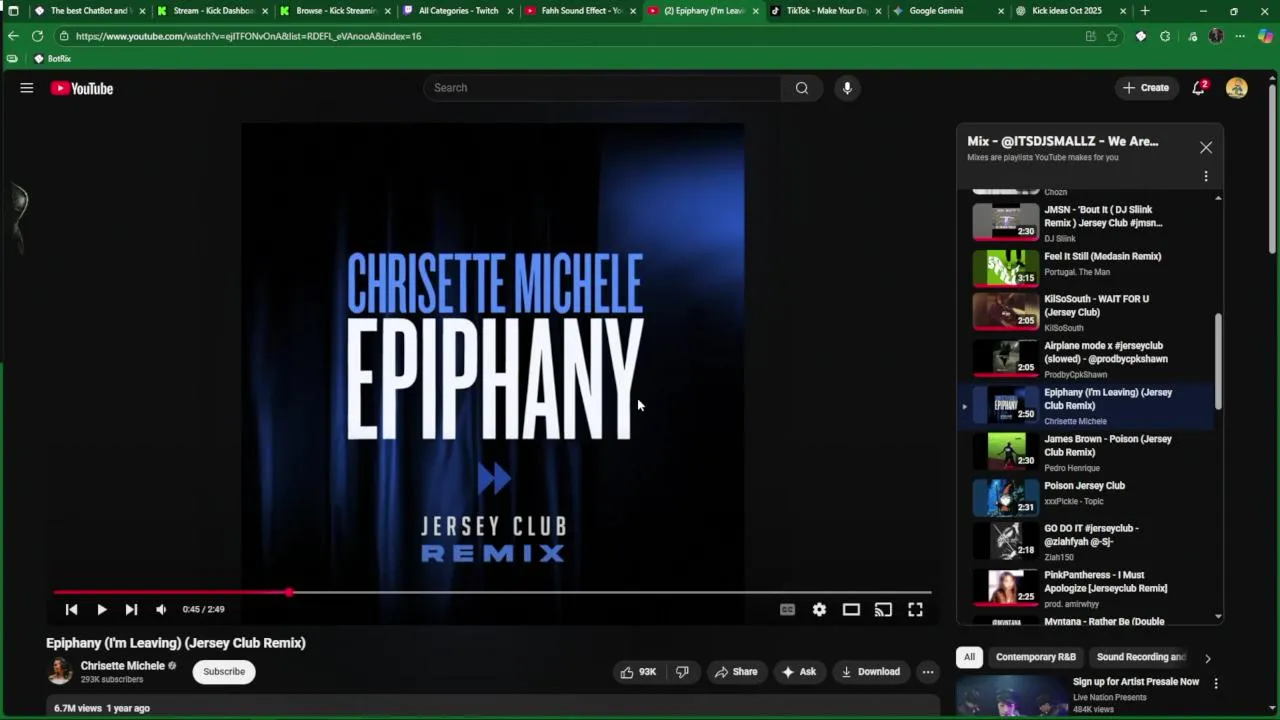The width and height of the screenshot is (1280, 720).
Task: Open player settings gear
Action: point(819,609)
